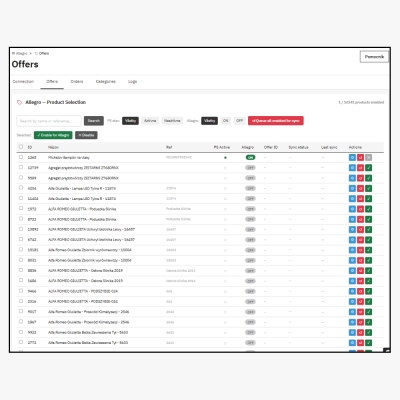Click the Allegro breadcrumb link

pos(22,53)
